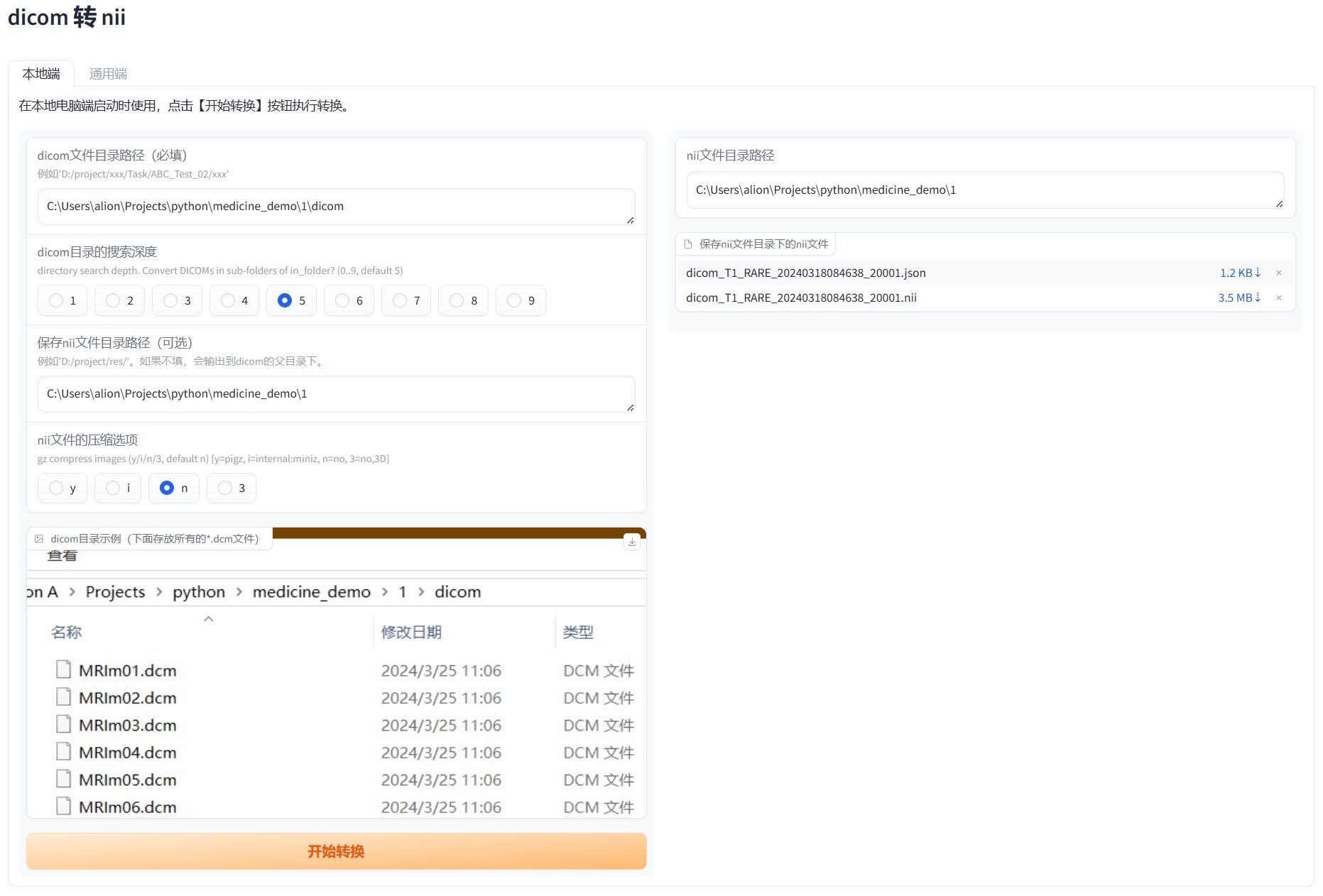
Task: Click resize handle of save path textbox
Action: pyautogui.click(x=630, y=408)
